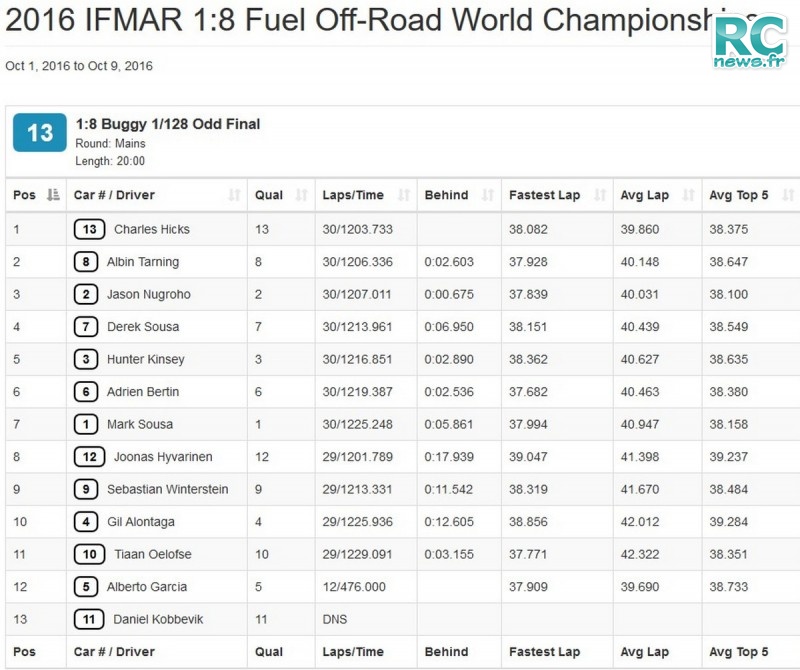The height and width of the screenshot is (670, 800).
Task: Click the Behind column sort icon
Action: (487, 195)
